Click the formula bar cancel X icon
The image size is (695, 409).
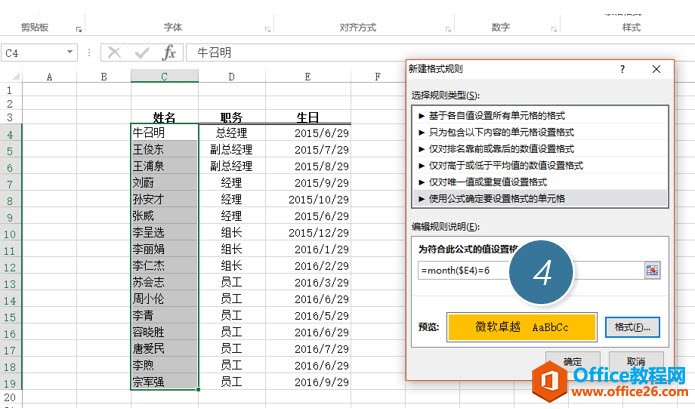(114, 53)
